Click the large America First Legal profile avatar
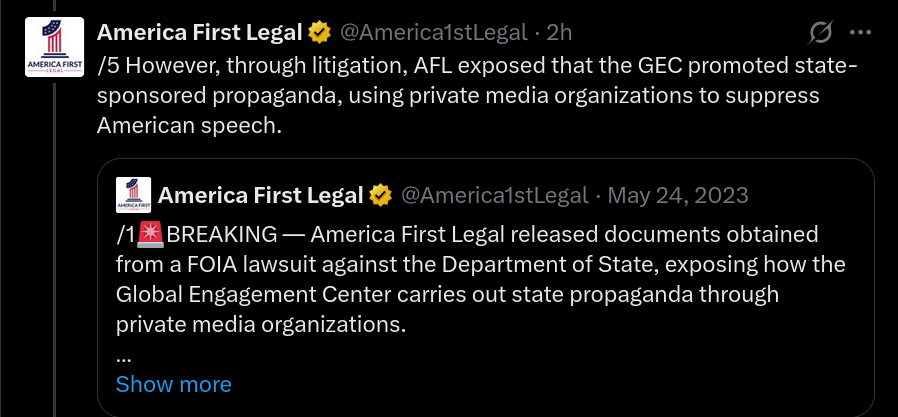This screenshot has width=898, height=417. tap(54, 47)
